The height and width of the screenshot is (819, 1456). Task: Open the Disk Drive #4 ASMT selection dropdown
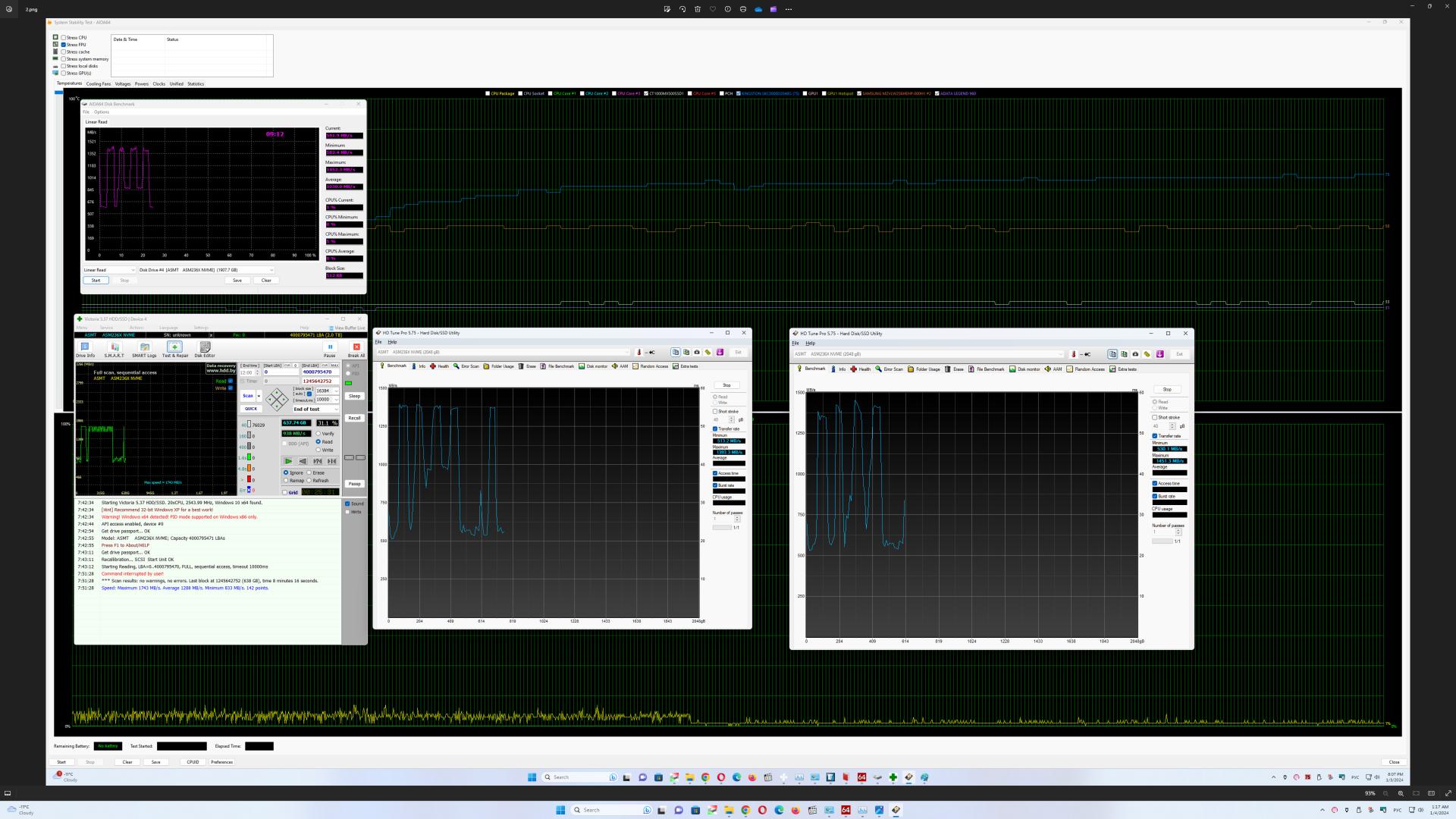coord(206,270)
